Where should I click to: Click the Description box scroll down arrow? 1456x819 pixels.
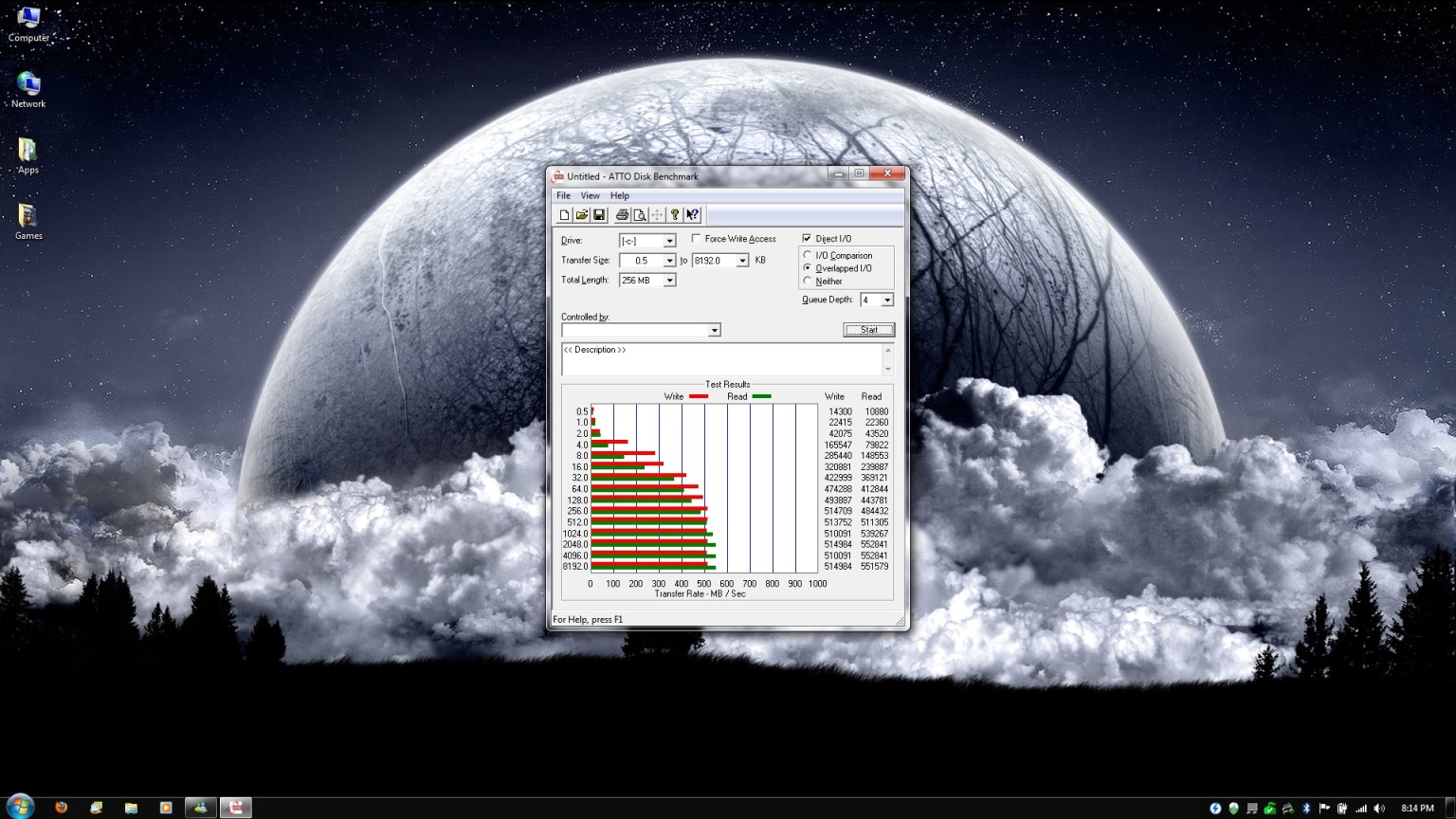888,370
